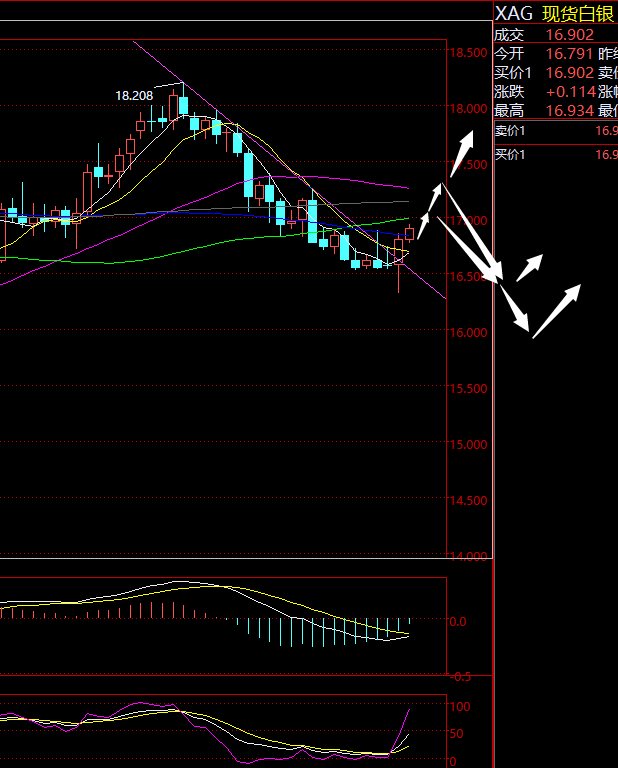Viewport: 618px width, 768px height.
Task: Click the 现货白银 instrument name
Action: 578,14
